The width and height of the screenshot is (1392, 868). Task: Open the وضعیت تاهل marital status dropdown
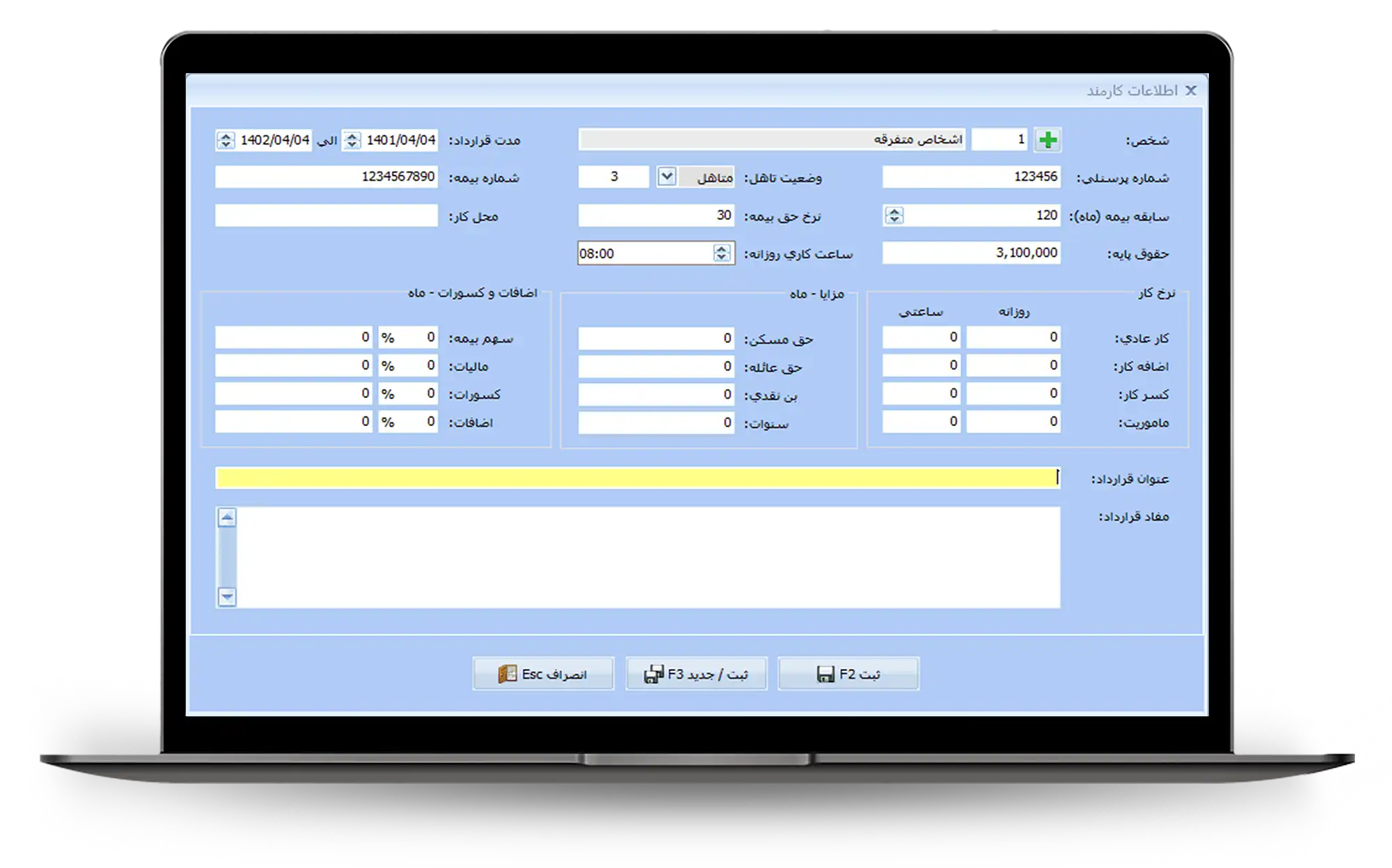(x=667, y=177)
